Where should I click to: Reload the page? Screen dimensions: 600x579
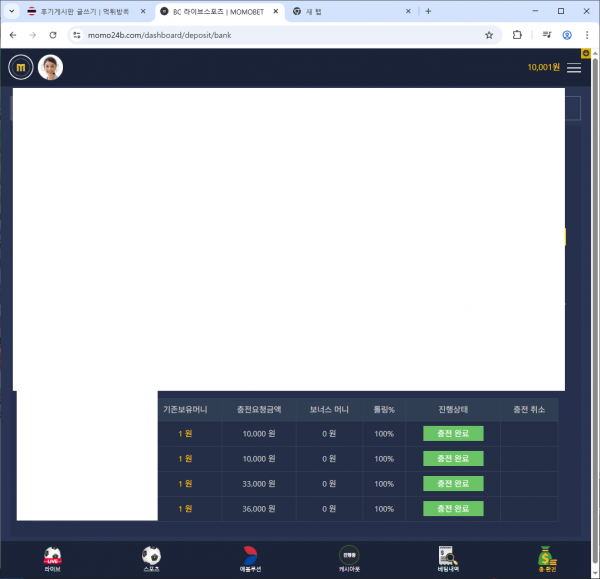(53, 34)
